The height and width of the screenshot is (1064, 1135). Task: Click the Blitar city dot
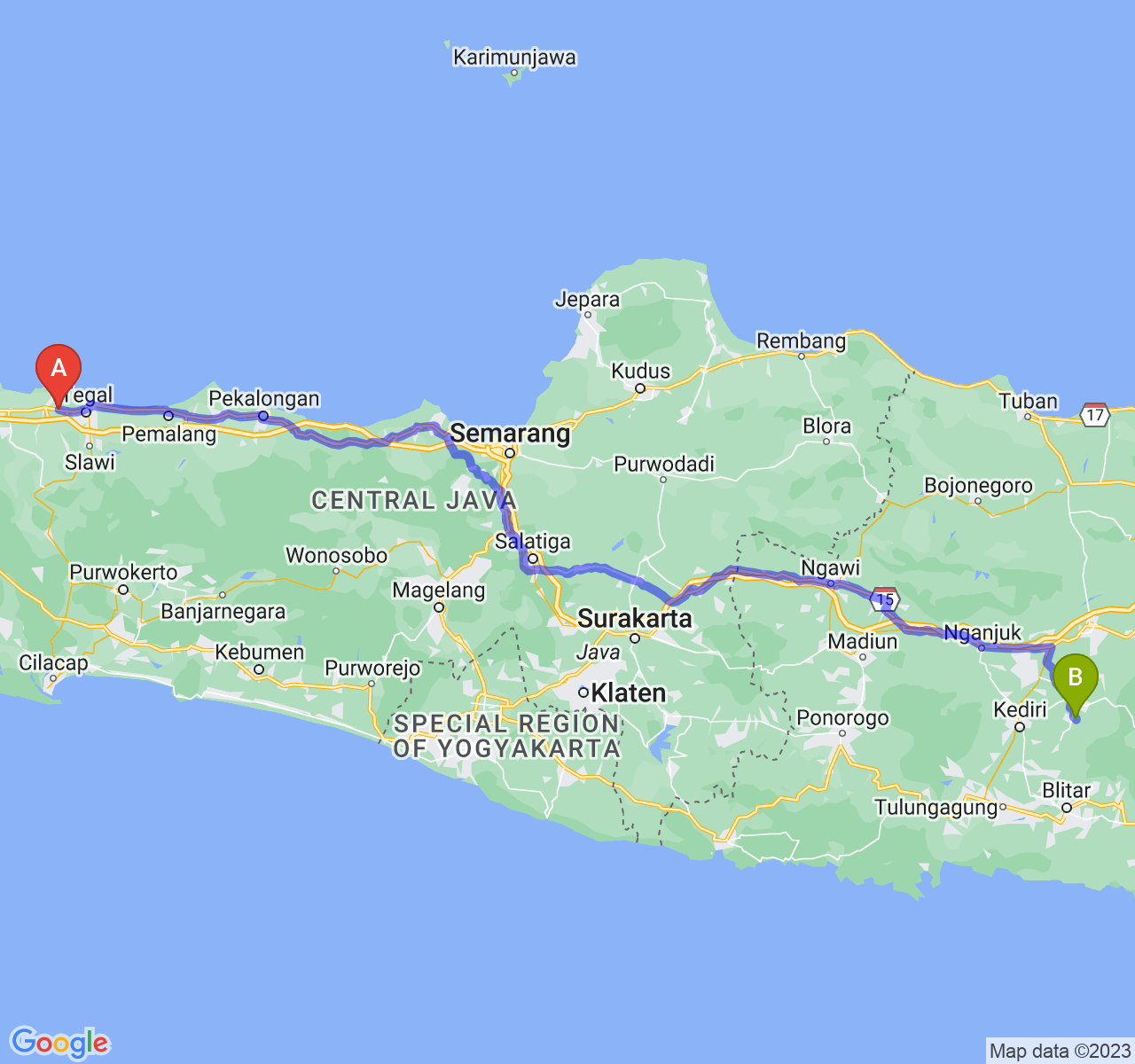pos(1067,808)
